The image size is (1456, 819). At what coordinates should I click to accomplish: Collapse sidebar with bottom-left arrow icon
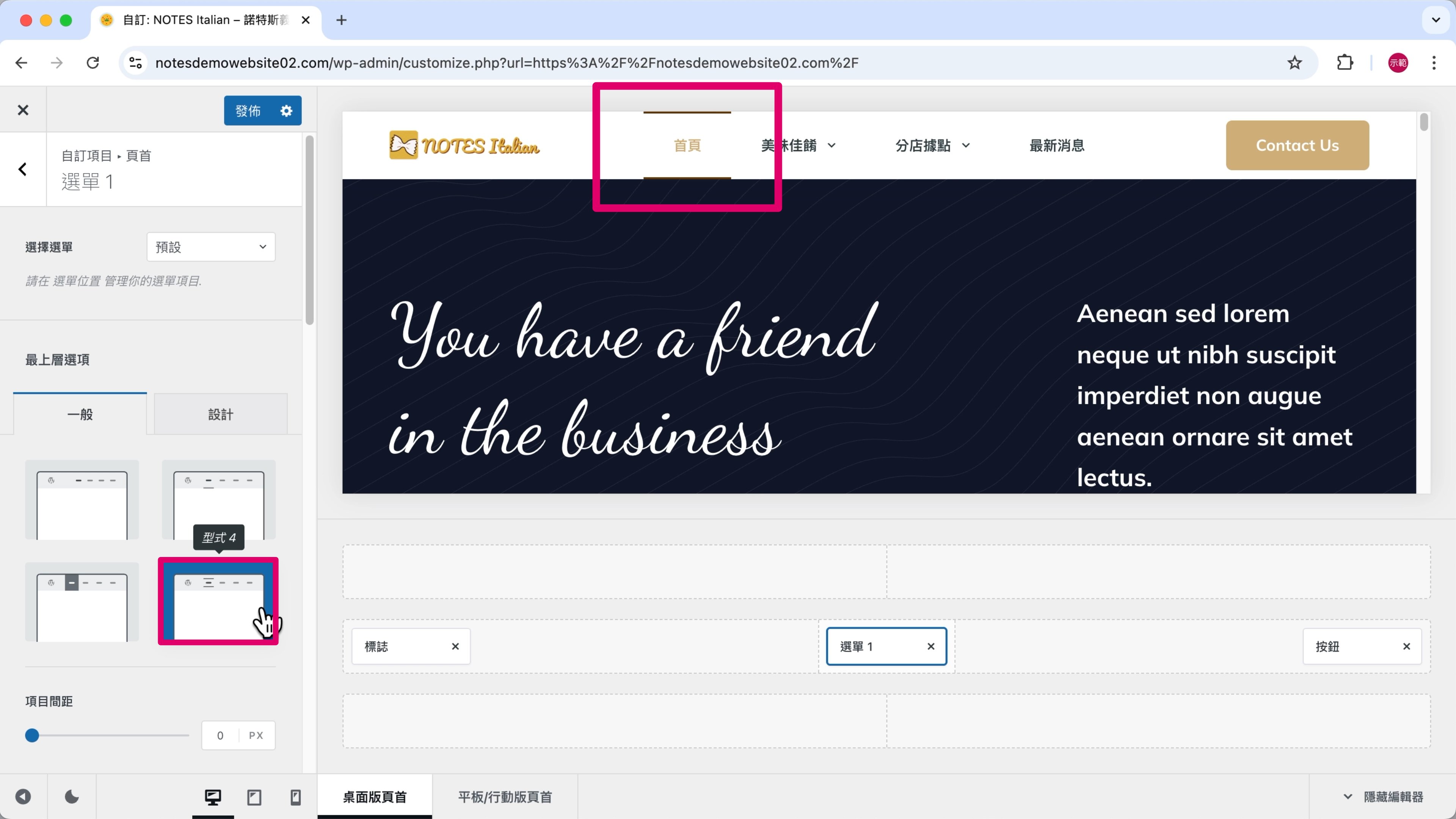[23, 797]
